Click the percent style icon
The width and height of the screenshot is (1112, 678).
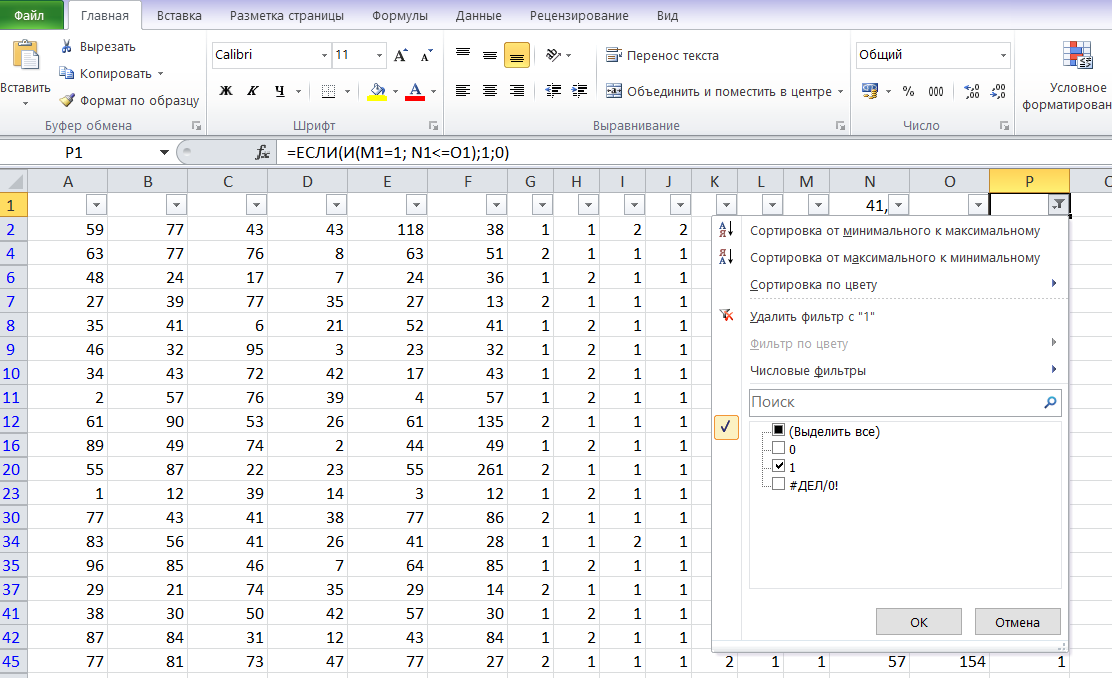point(908,91)
